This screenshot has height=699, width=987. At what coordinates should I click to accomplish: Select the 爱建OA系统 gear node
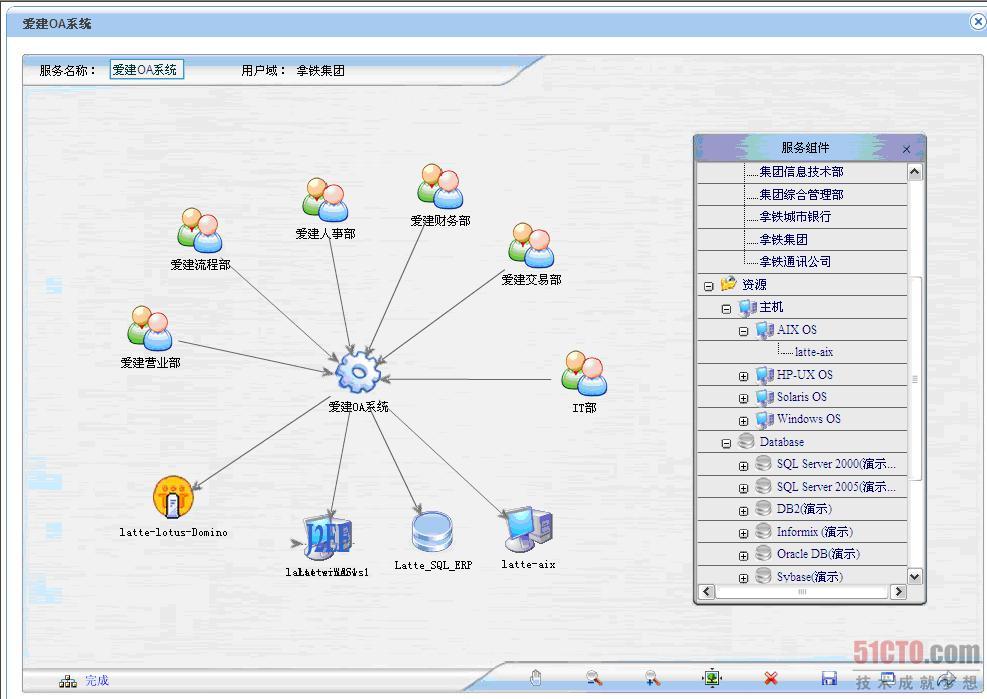point(358,372)
